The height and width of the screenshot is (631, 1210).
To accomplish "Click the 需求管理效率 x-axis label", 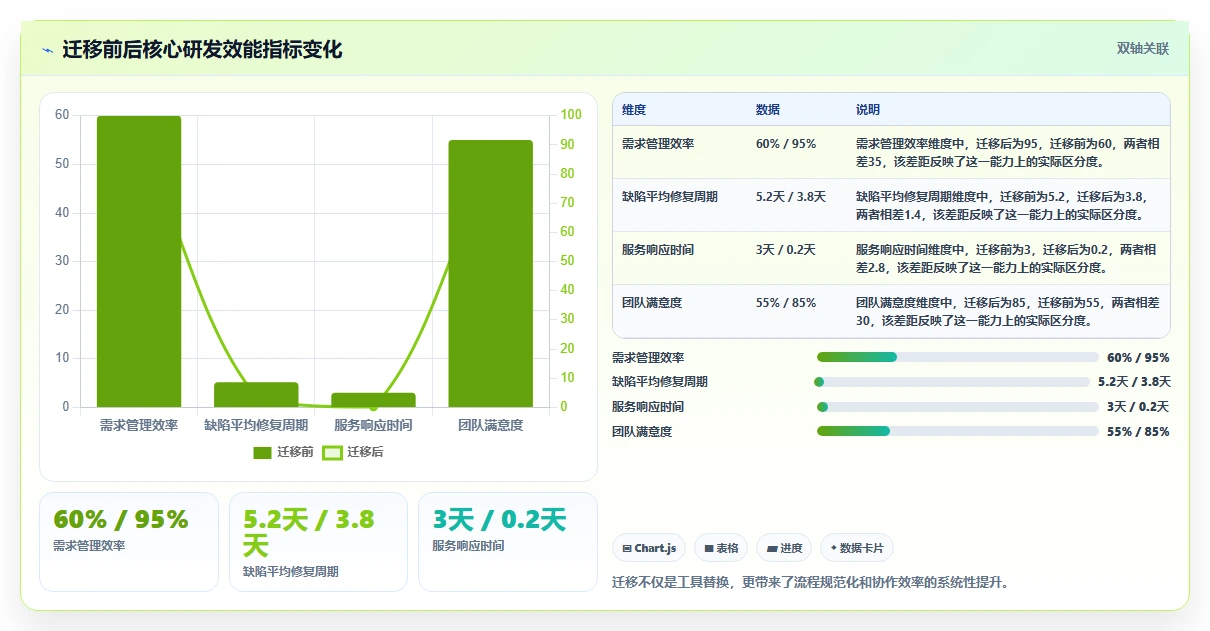I will (x=139, y=425).
